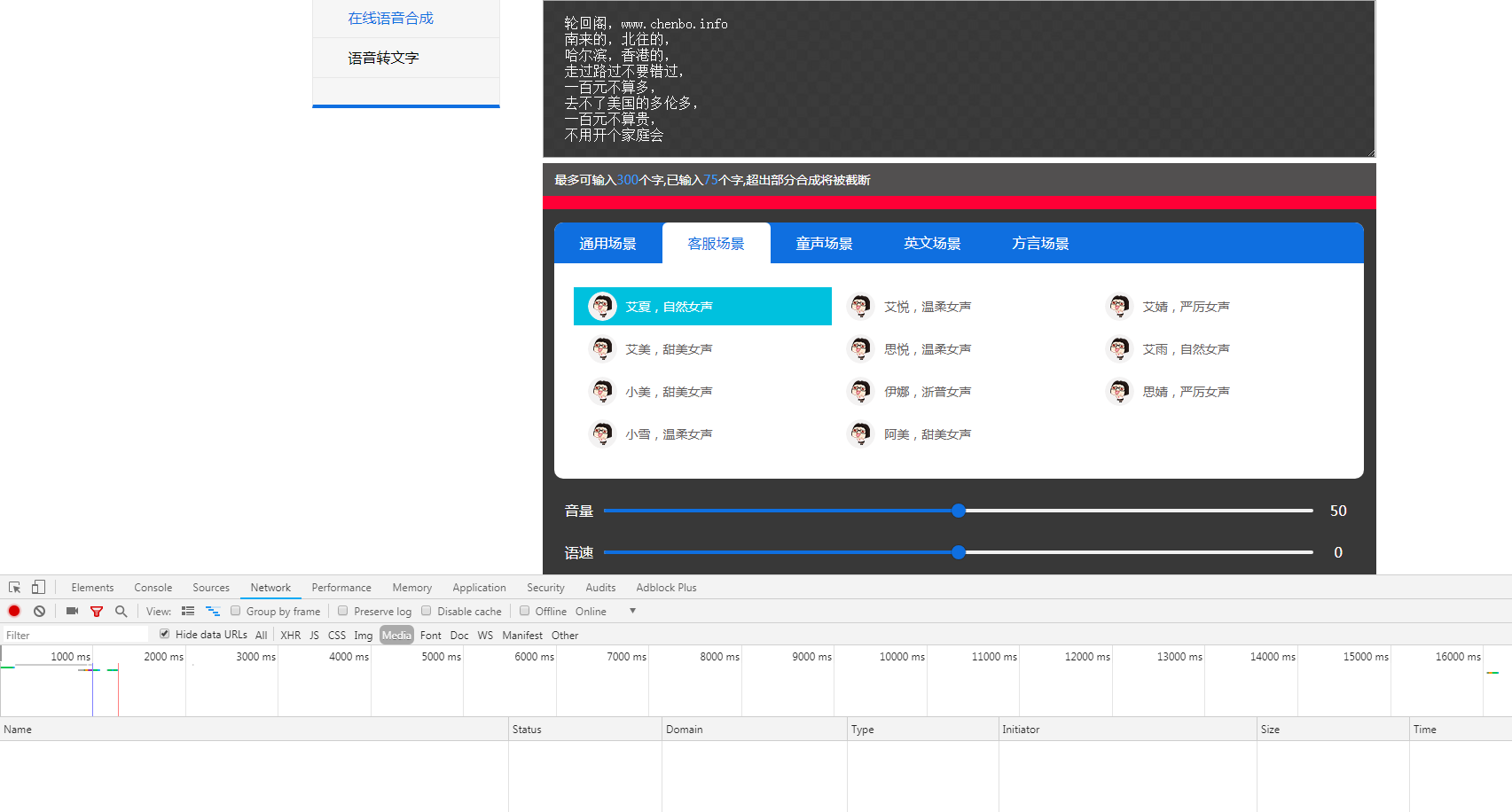Stop recording network log with red button
Image resolution: width=1512 pixels, height=812 pixels.
(14, 612)
